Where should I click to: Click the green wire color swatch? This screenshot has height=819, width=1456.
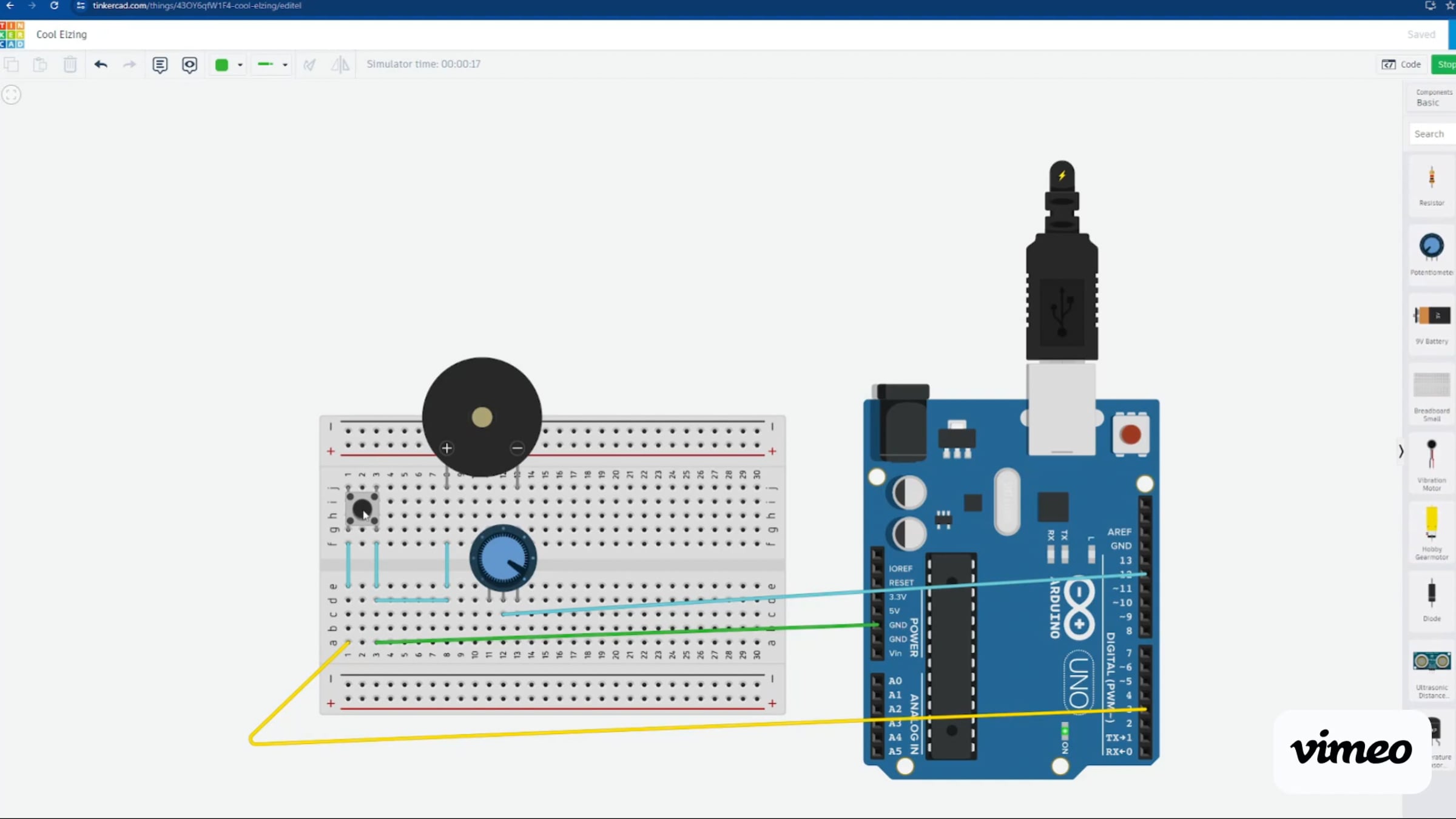click(221, 65)
